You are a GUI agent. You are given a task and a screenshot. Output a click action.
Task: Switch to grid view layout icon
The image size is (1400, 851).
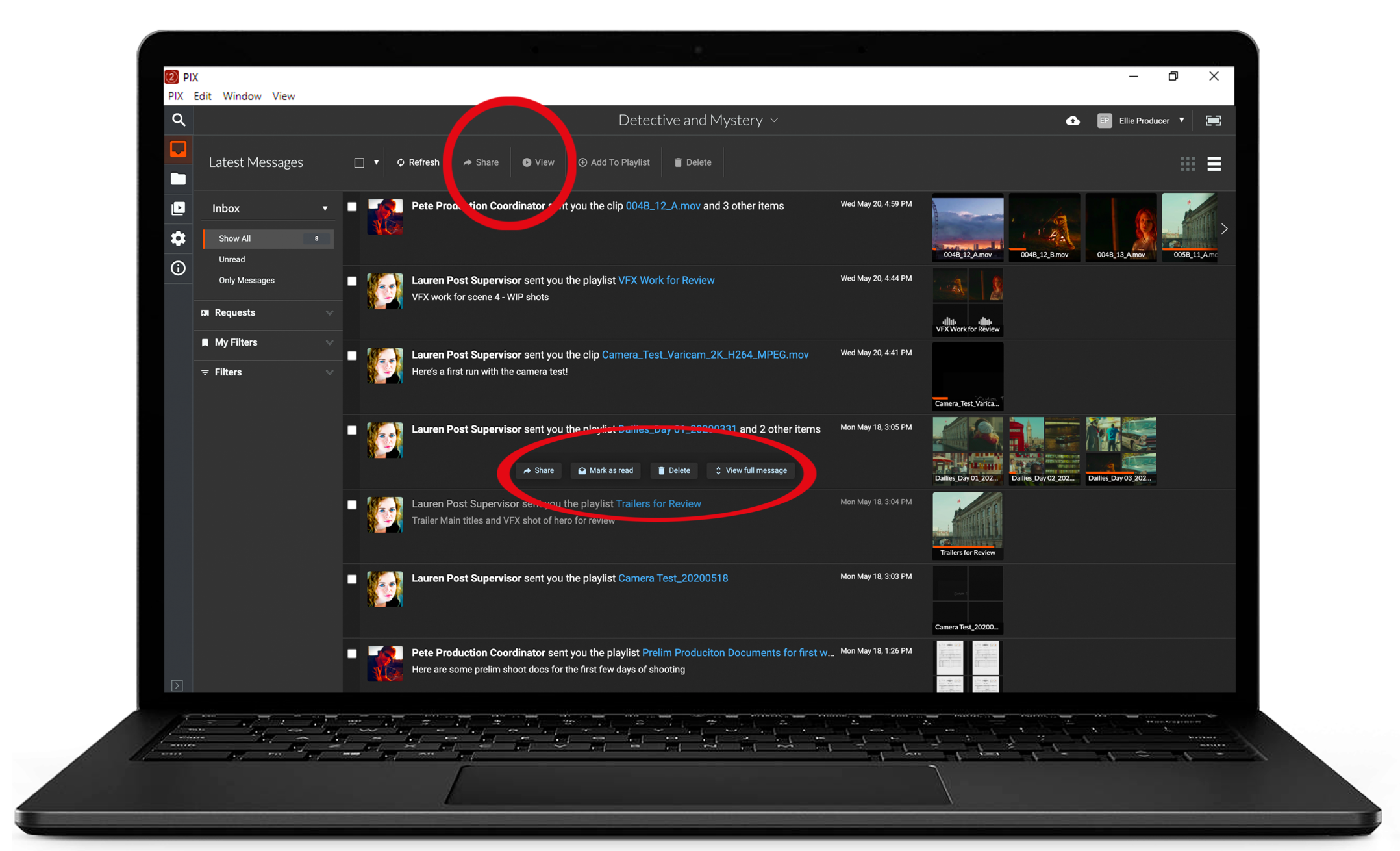[1187, 164]
